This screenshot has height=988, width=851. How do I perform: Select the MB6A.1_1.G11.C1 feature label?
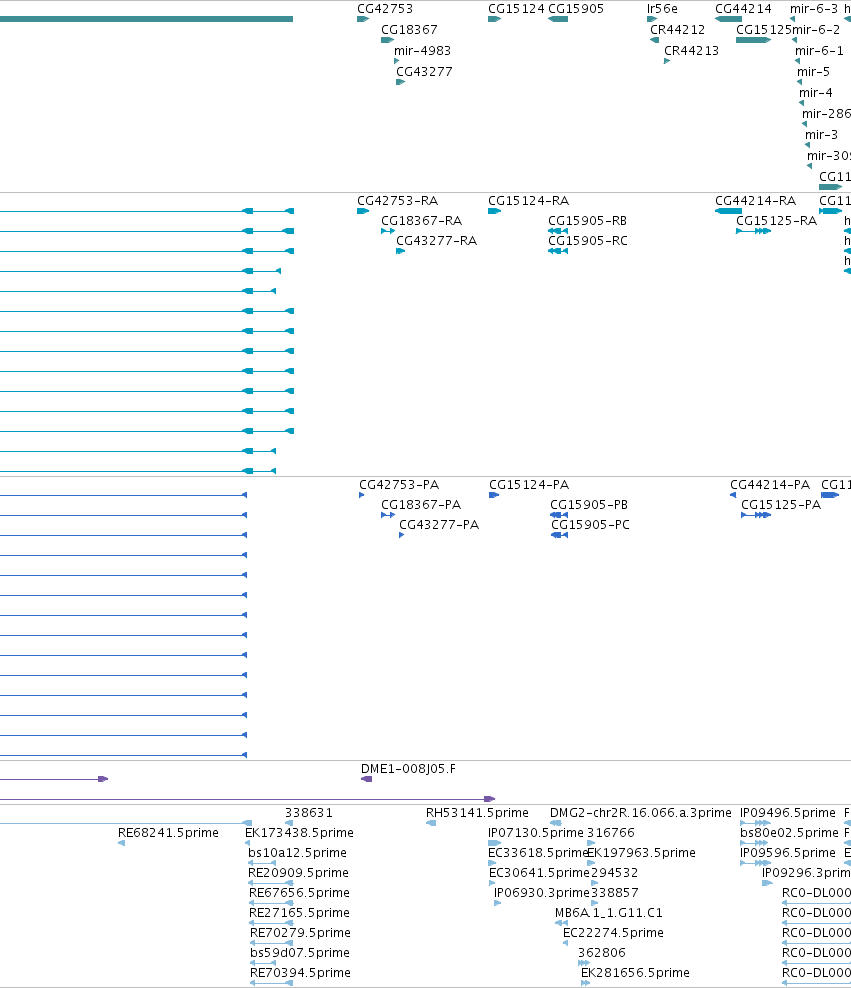(x=608, y=914)
